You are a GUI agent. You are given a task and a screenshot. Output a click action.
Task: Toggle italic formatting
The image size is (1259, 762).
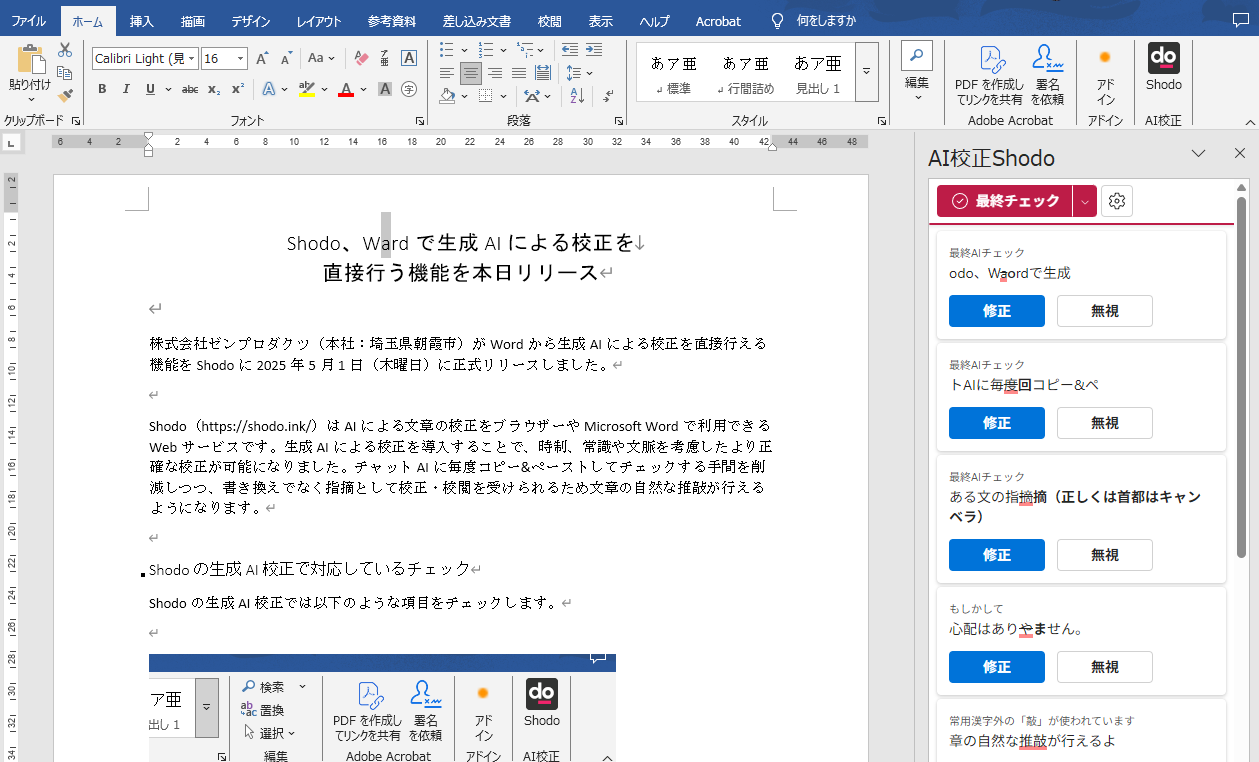pos(126,89)
